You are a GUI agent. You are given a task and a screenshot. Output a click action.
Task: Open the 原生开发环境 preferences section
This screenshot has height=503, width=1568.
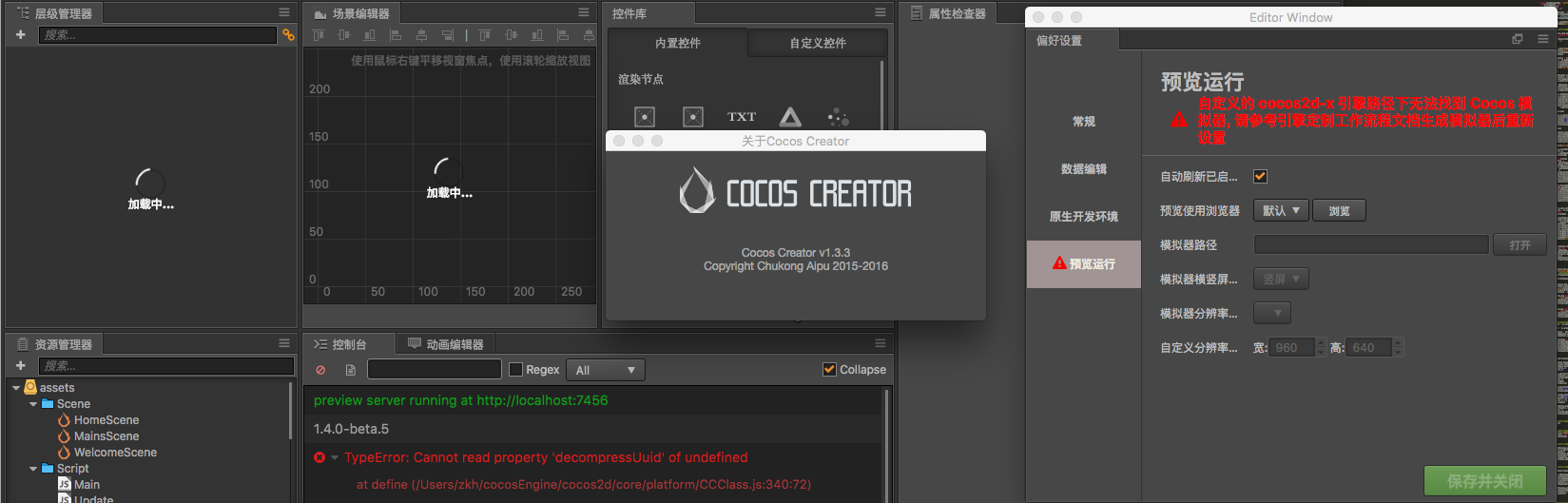click(1084, 216)
